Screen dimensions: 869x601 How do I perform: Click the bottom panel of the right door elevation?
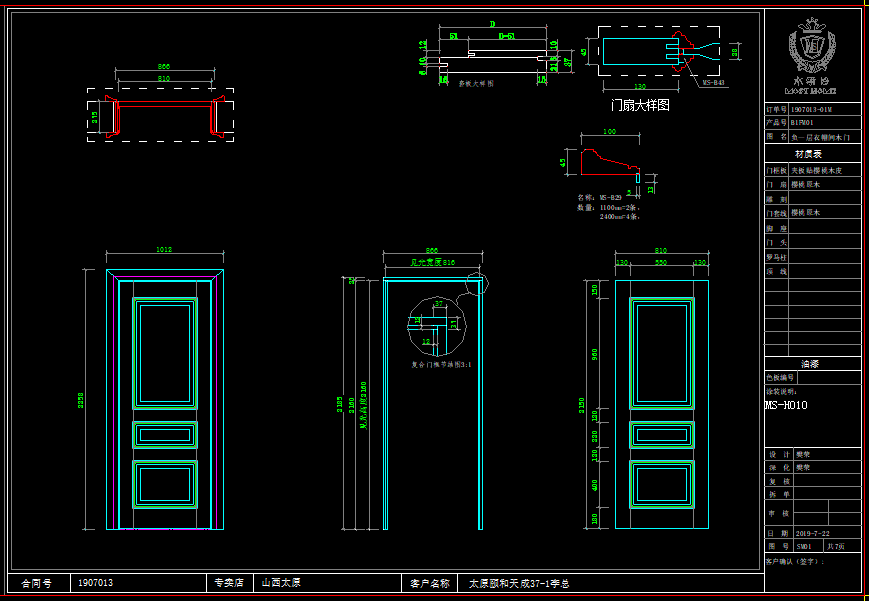pyautogui.click(x=661, y=483)
